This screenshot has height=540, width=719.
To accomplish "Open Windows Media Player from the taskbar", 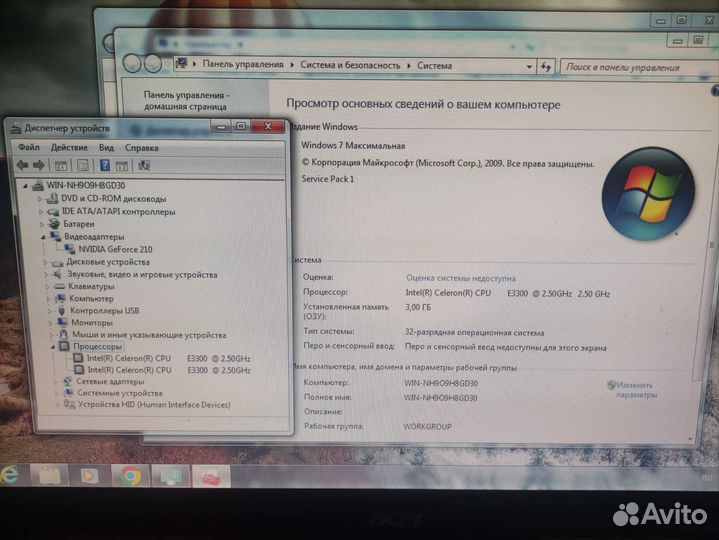I will coord(89,476).
